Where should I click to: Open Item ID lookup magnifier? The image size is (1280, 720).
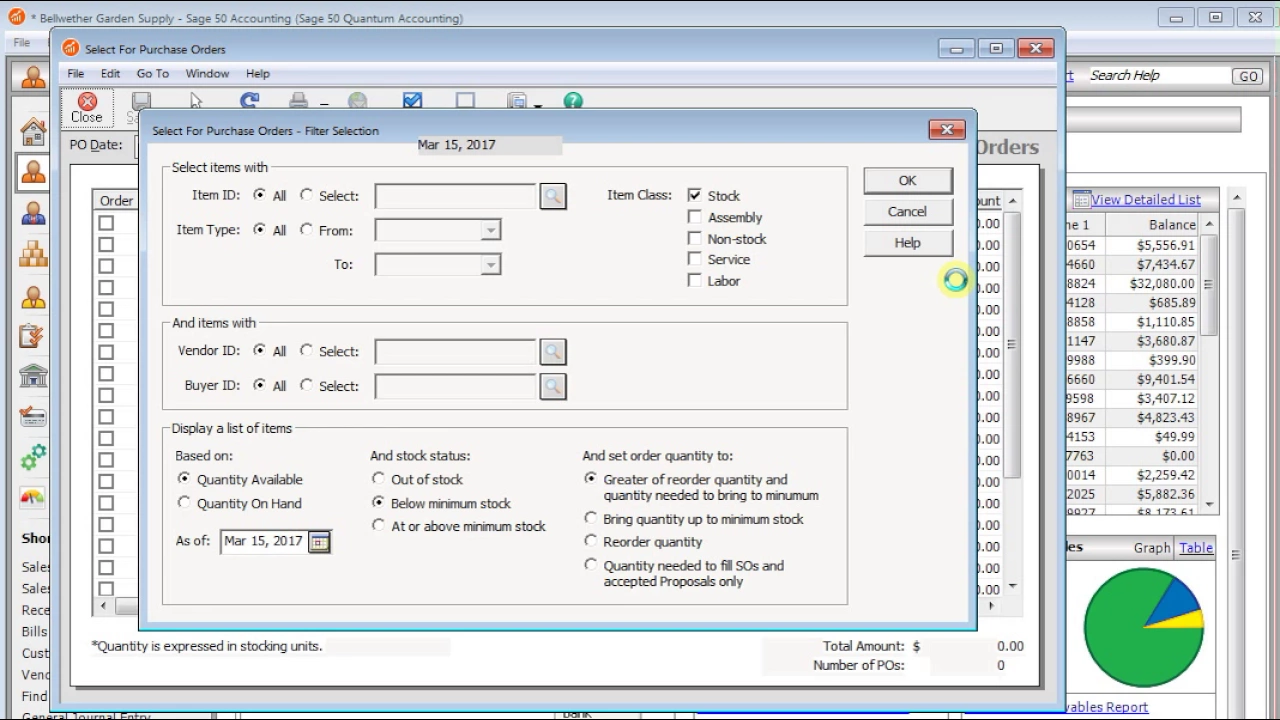553,196
